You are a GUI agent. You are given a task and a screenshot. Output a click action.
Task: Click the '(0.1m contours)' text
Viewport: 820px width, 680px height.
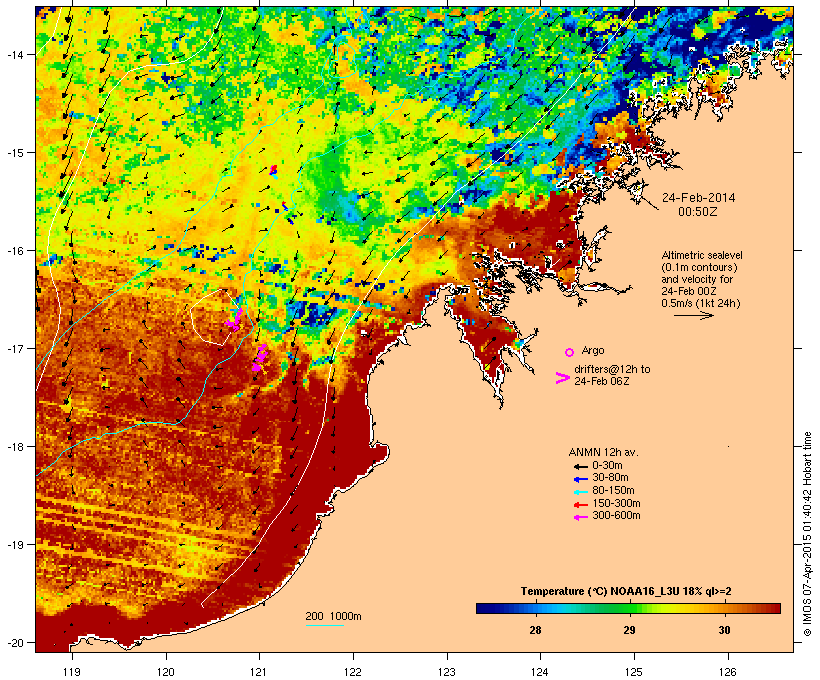click(x=700, y=267)
